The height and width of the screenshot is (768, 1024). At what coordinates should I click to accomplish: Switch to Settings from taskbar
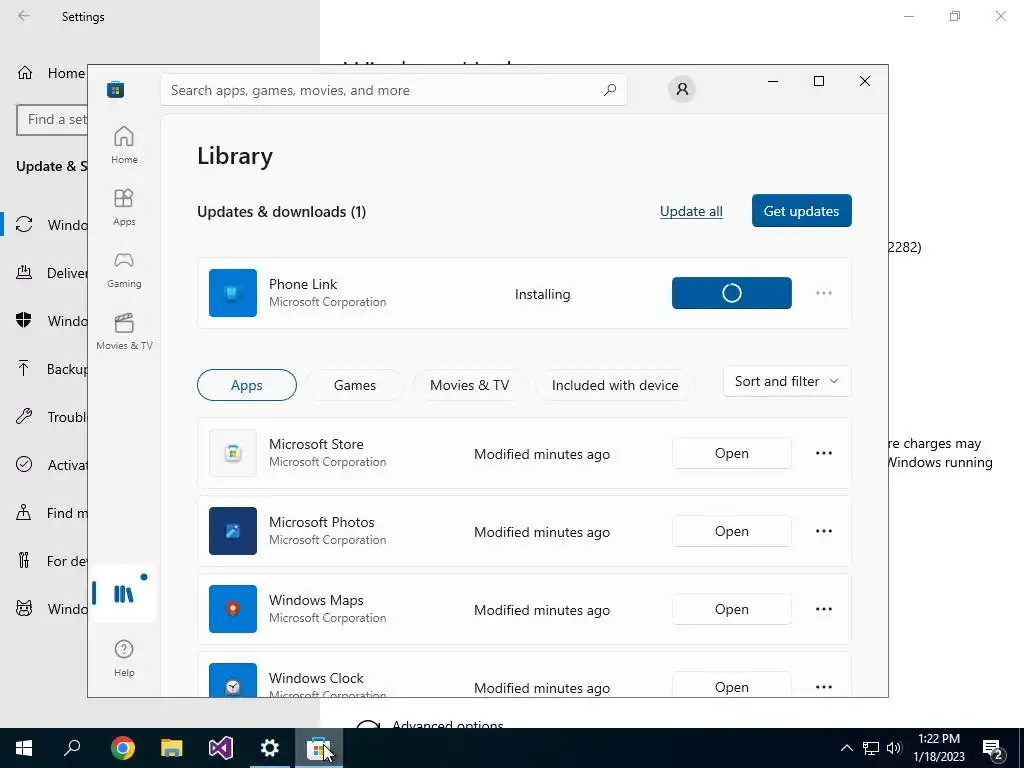tap(270, 748)
